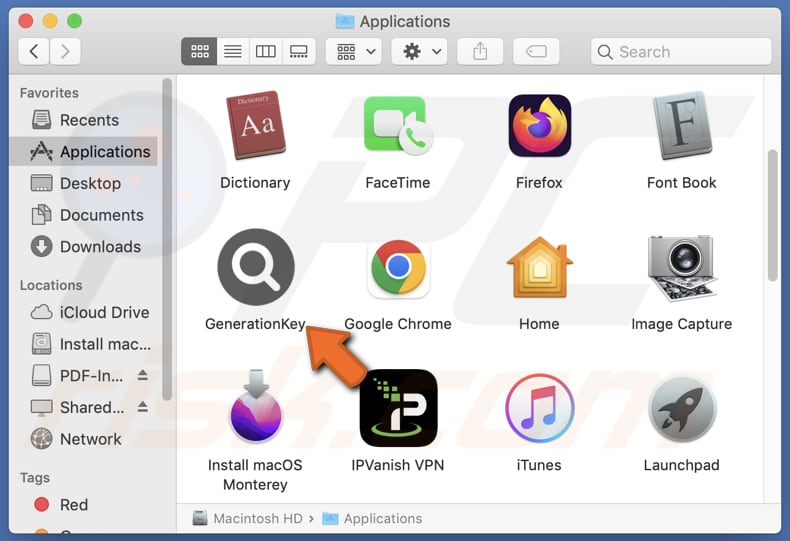This screenshot has width=790, height=541.
Task: Eject the PDF-In... volume
Action: coord(143,375)
